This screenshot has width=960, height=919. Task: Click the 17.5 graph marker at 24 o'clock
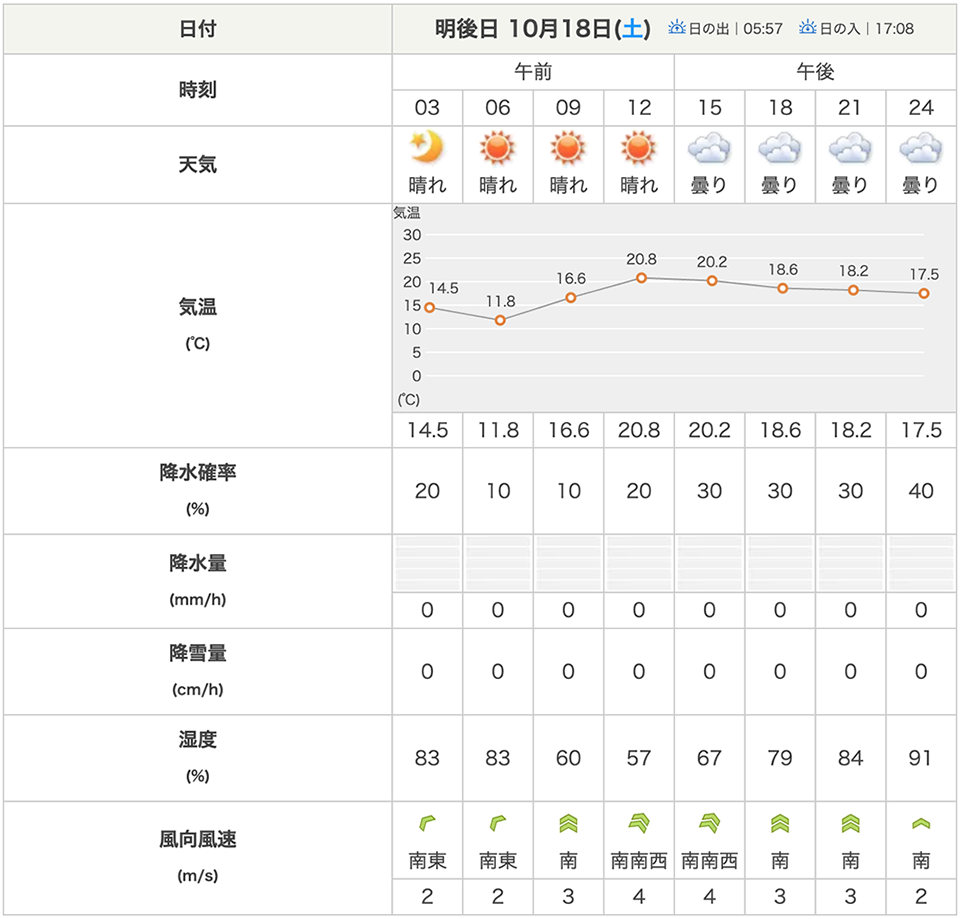(x=924, y=293)
